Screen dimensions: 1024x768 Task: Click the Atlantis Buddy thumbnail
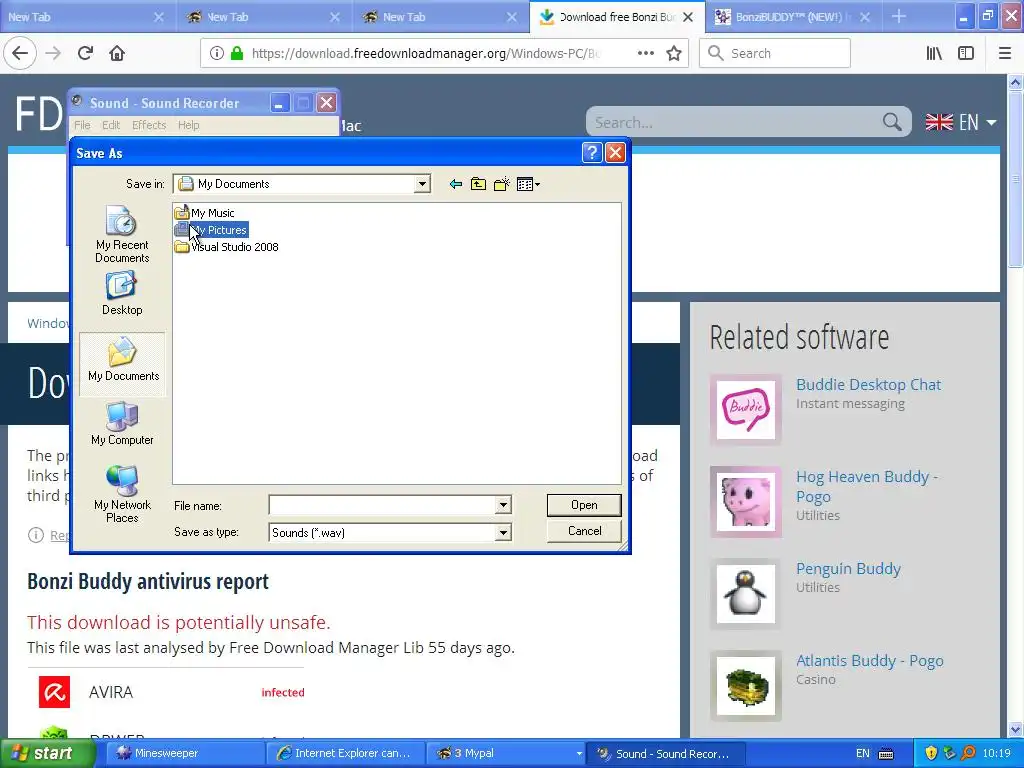pyautogui.click(x=746, y=686)
